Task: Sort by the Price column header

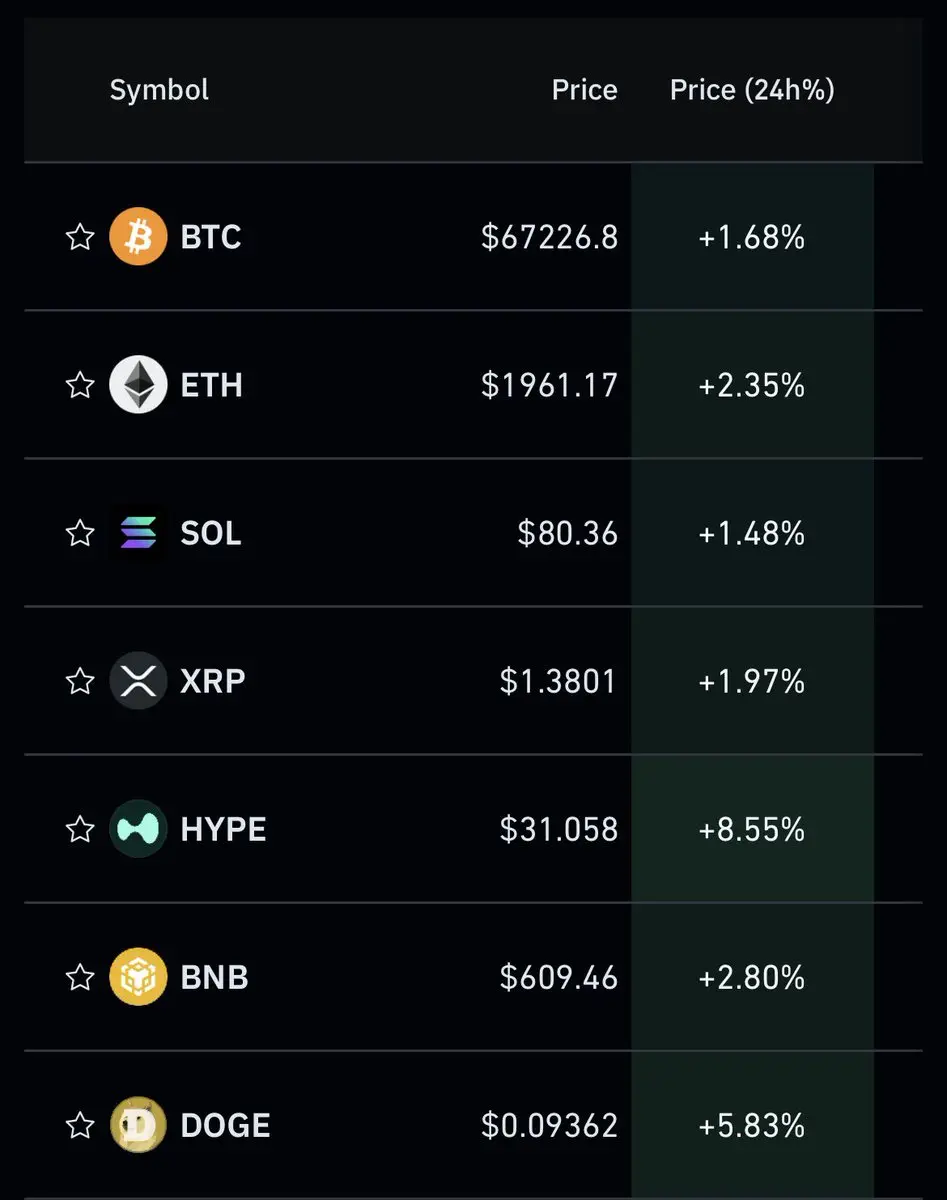Action: (584, 90)
